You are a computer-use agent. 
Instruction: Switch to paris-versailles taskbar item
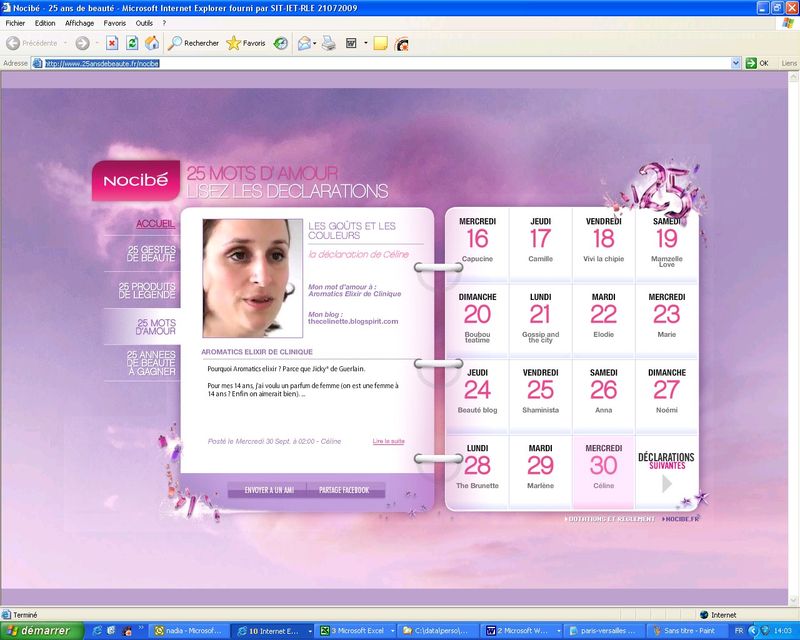tap(605, 631)
